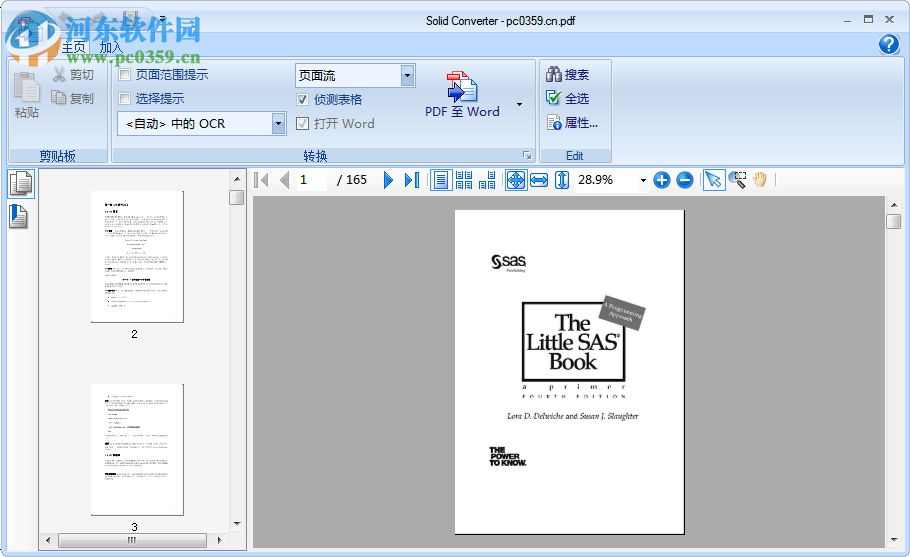Click the current page number field
Image resolution: width=910 pixels, height=557 pixels.
pyautogui.click(x=312, y=180)
